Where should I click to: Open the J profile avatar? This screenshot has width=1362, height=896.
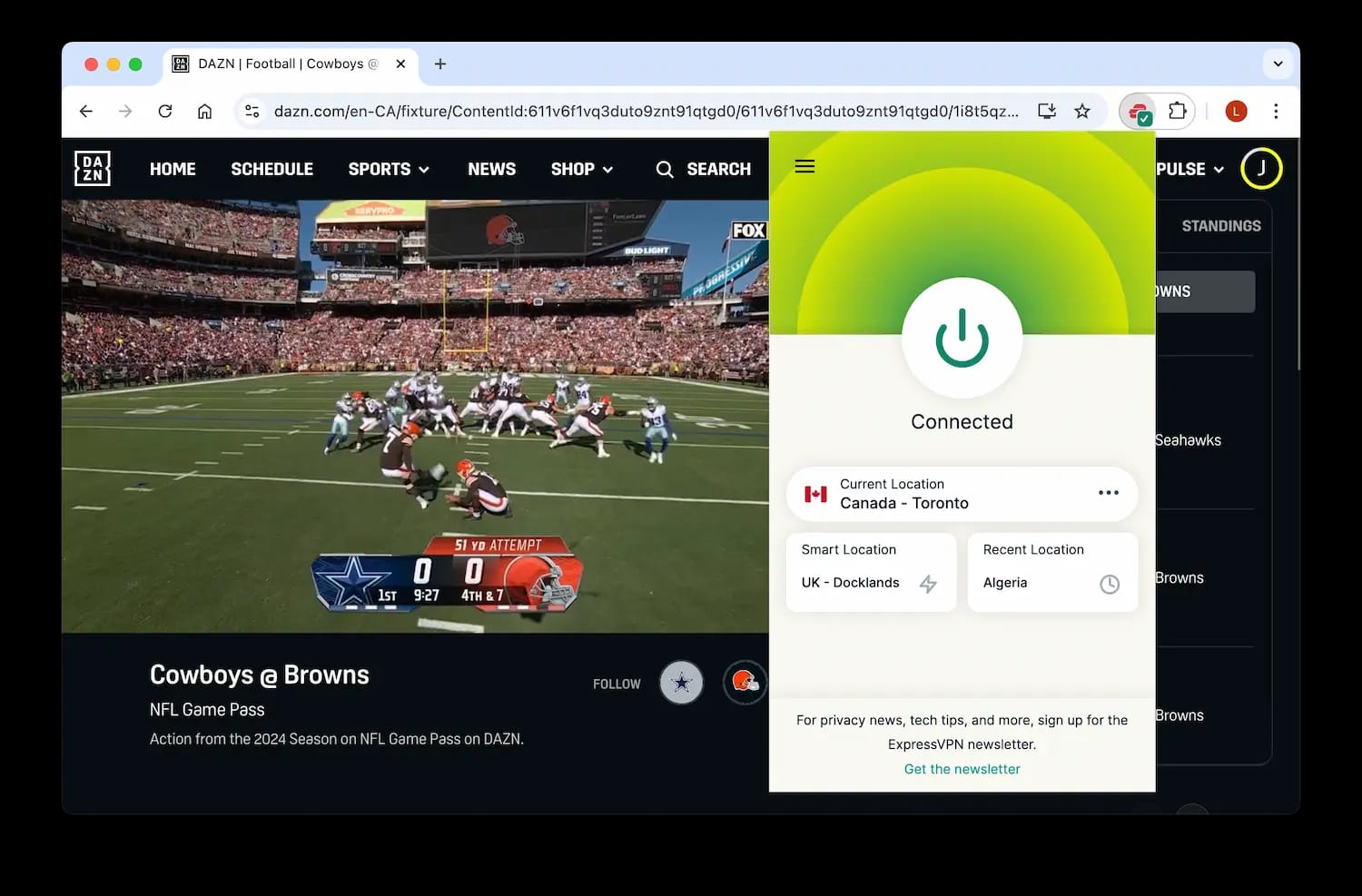[x=1261, y=168]
